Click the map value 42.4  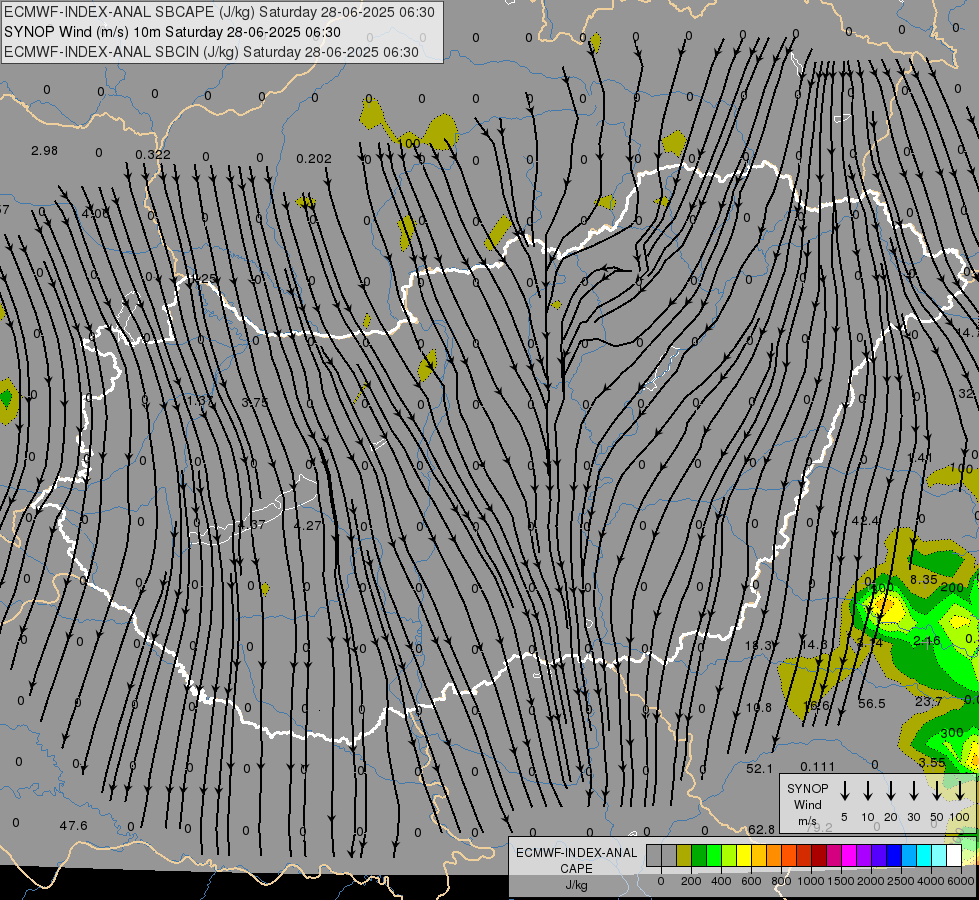pos(865,520)
